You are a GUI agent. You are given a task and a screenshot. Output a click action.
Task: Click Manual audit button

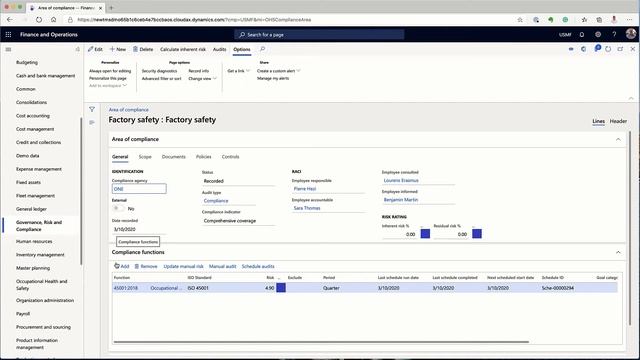(222, 266)
